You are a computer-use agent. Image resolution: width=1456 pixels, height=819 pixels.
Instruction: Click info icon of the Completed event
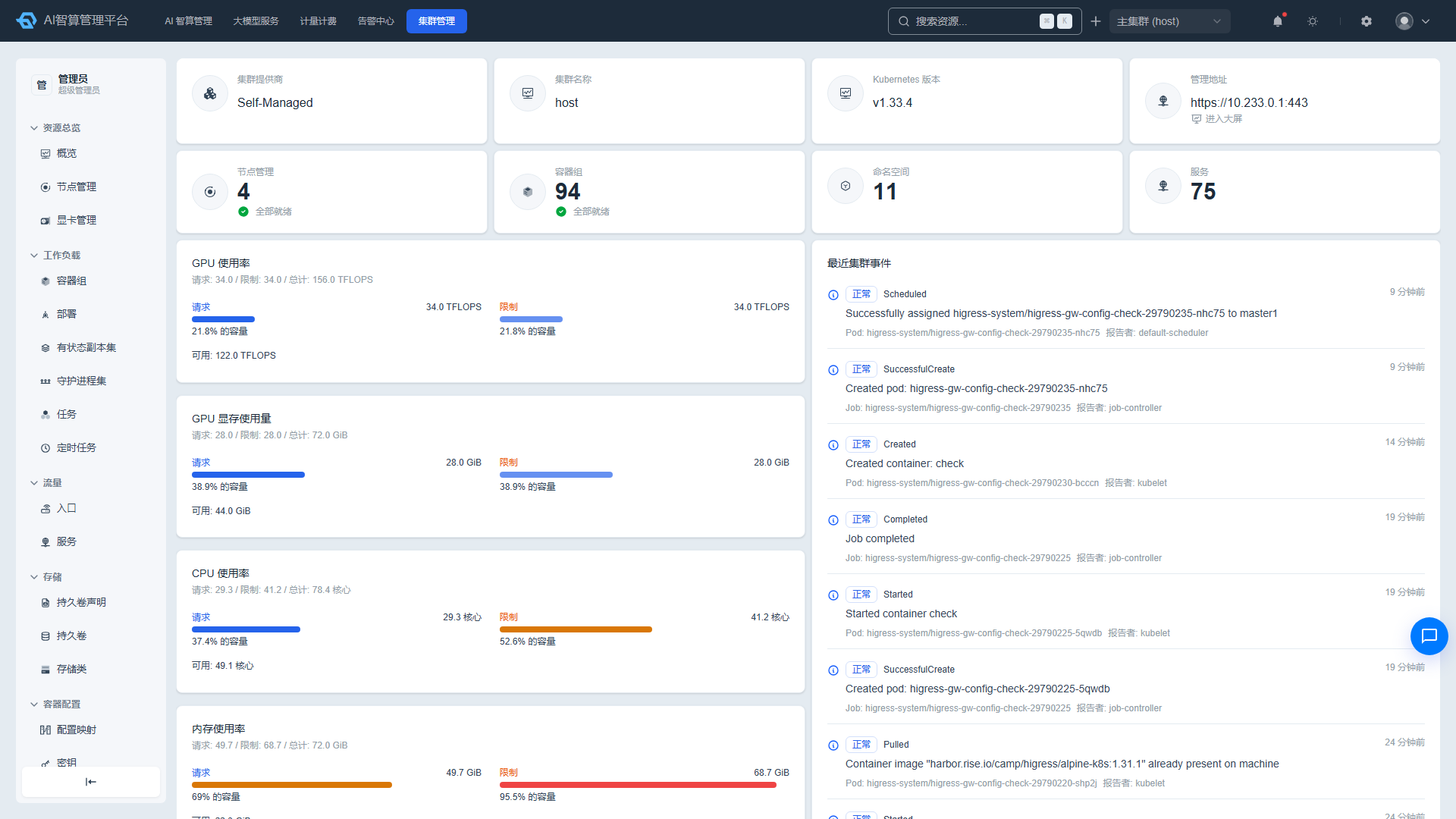(833, 520)
